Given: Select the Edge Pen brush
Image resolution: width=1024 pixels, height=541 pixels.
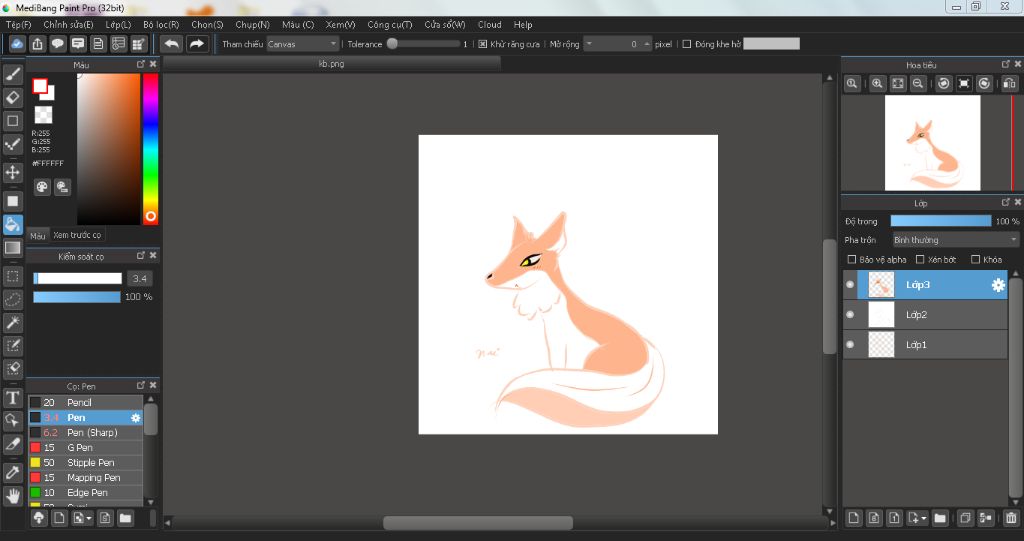Looking at the screenshot, I should click(x=86, y=493).
